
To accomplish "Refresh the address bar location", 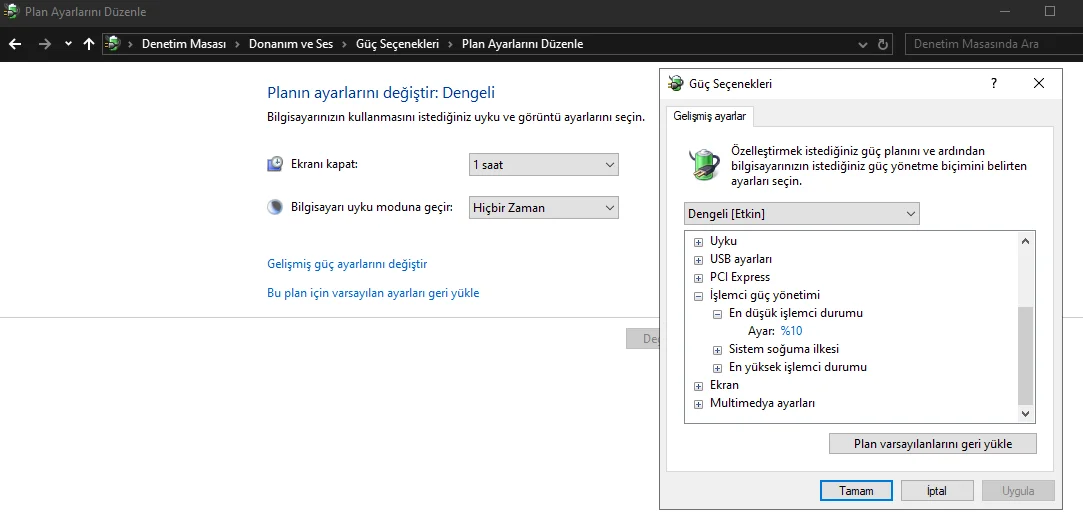I will (x=883, y=44).
